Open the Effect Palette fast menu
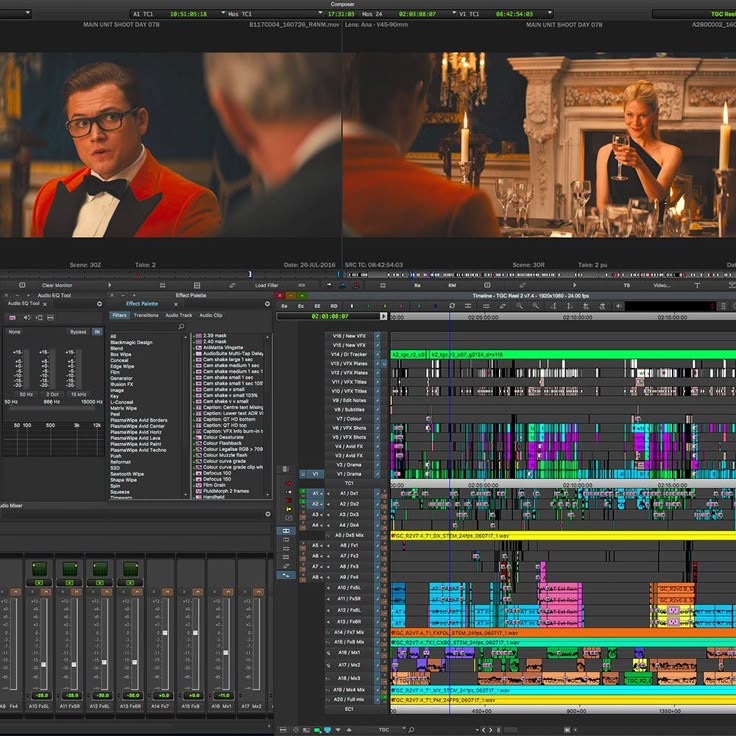Viewport: 736px width, 736px height. coord(268,304)
